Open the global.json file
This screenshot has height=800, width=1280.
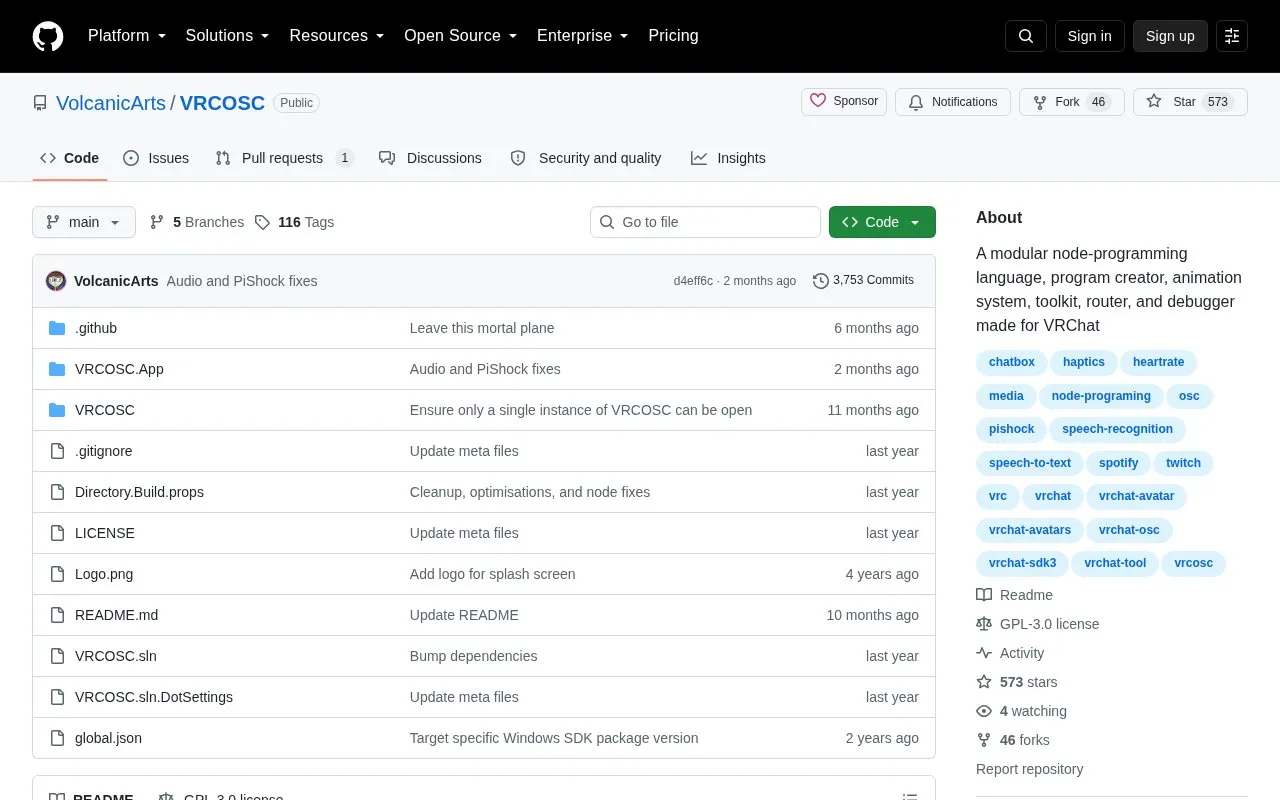pyautogui.click(x=108, y=738)
